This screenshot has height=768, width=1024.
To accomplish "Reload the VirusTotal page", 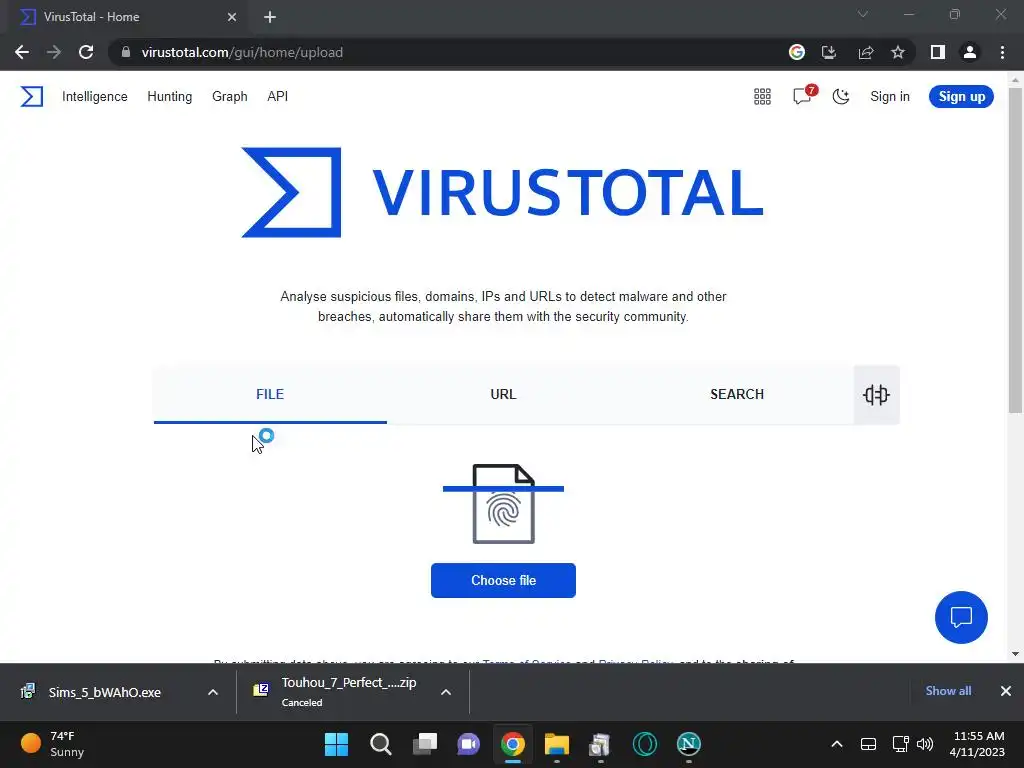I will click(x=86, y=52).
